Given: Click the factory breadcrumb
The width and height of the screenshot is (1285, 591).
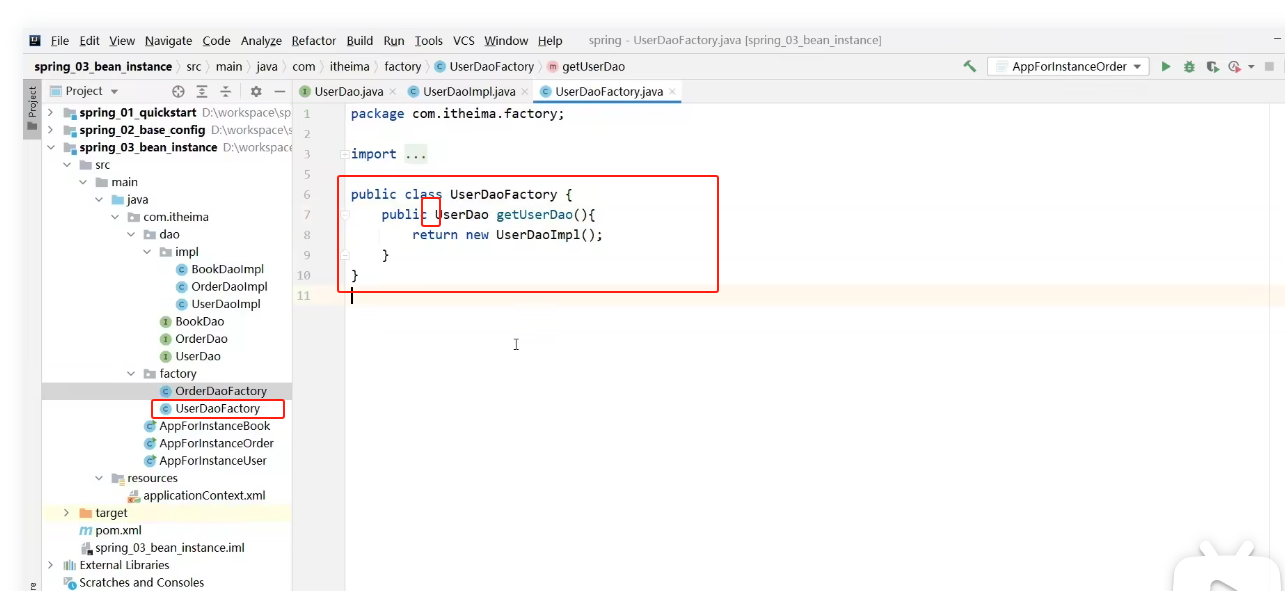Looking at the screenshot, I should click(x=402, y=67).
